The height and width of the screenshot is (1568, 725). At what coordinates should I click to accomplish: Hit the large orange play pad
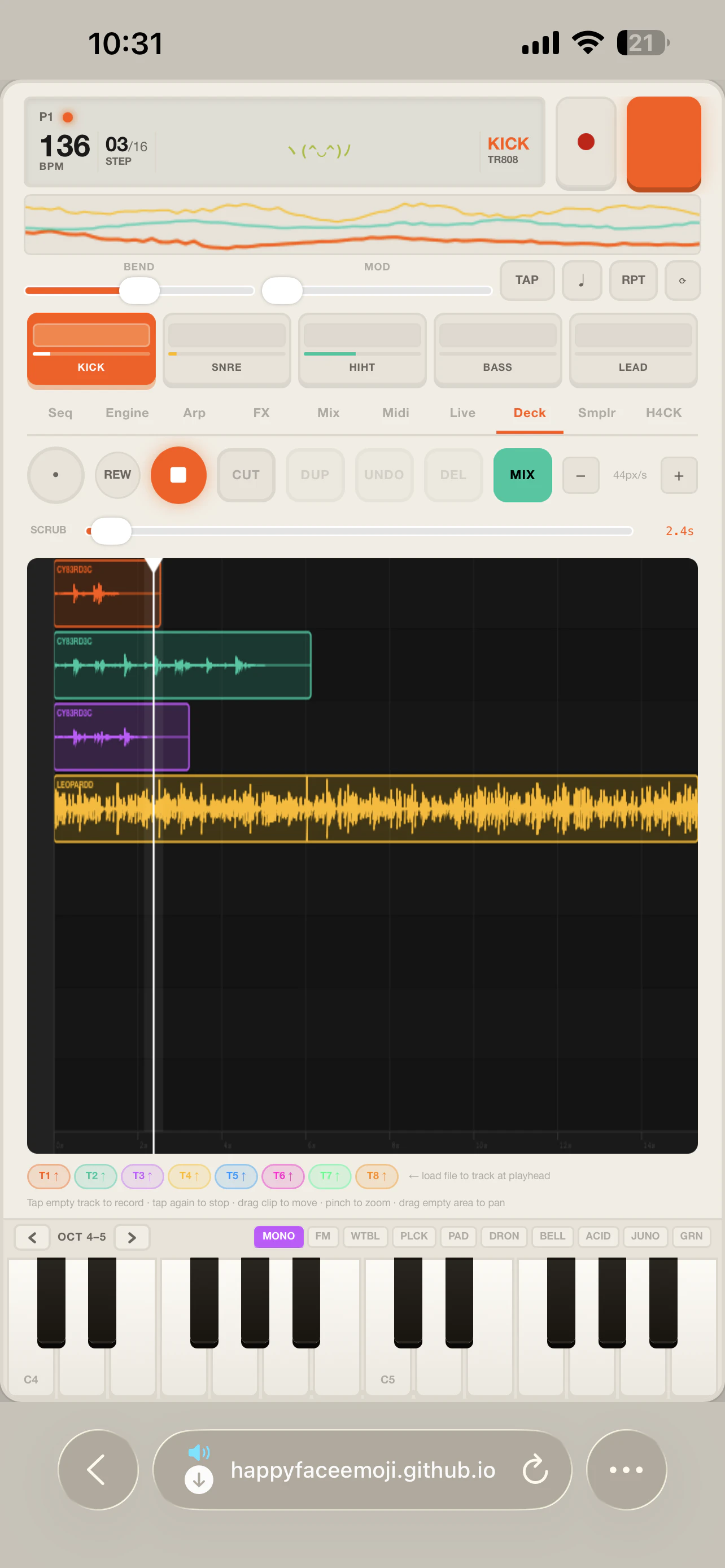(663, 144)
